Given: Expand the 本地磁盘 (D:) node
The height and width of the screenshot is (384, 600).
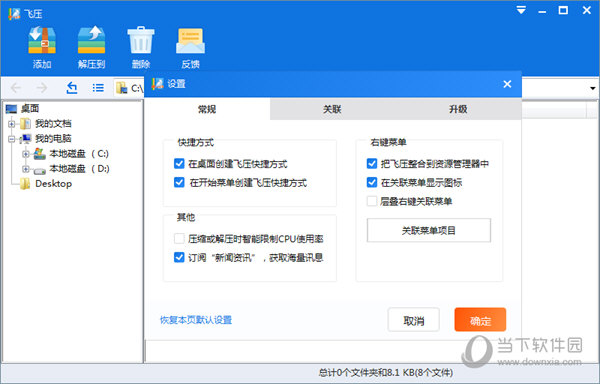Looking at the screenshot, I should pyautogui.click(x=26, y=169).
